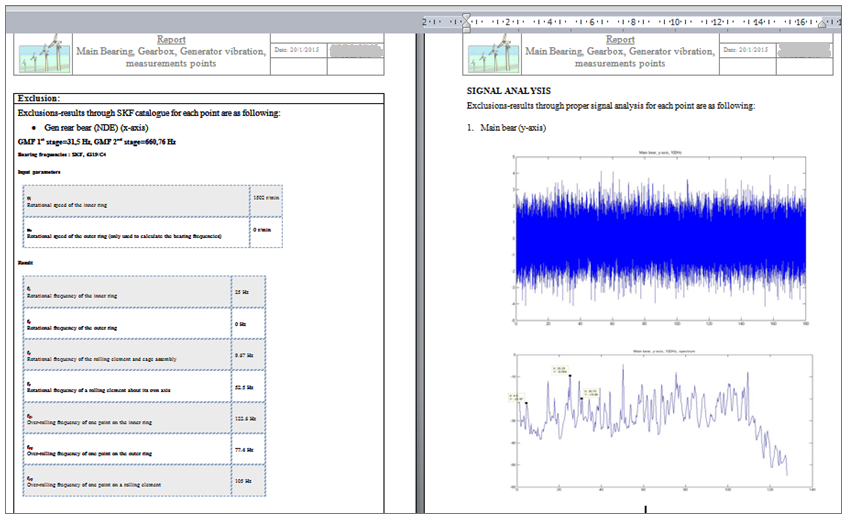
Task: Select the blue time-signal chart image
Action: 659,238
